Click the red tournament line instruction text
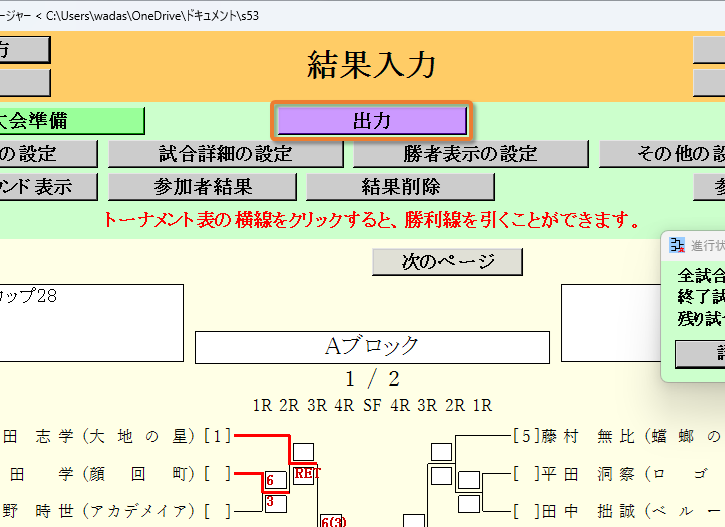The width and height of the screenshot is (725, 527). coord(372,220)
